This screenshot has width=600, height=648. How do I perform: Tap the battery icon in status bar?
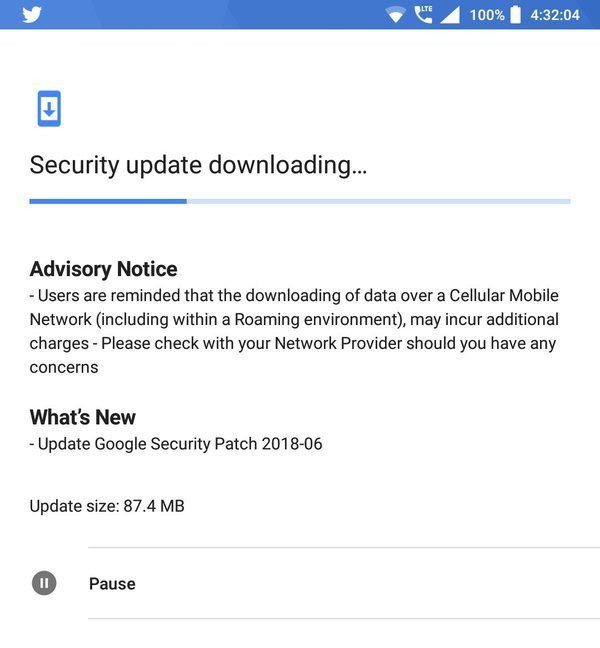click(x=515, y=15)
